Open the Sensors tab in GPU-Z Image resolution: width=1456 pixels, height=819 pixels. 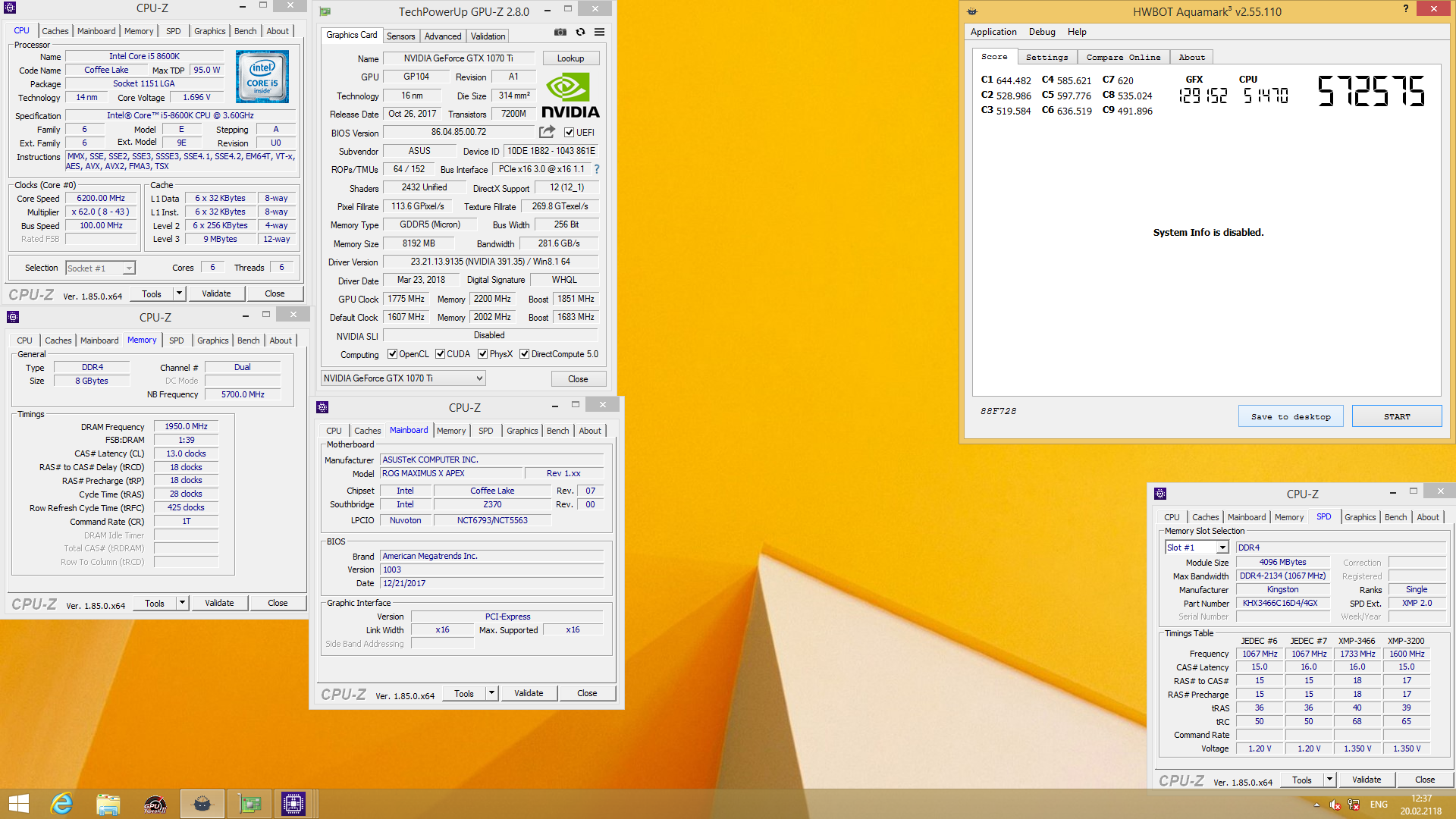[400, 36]
